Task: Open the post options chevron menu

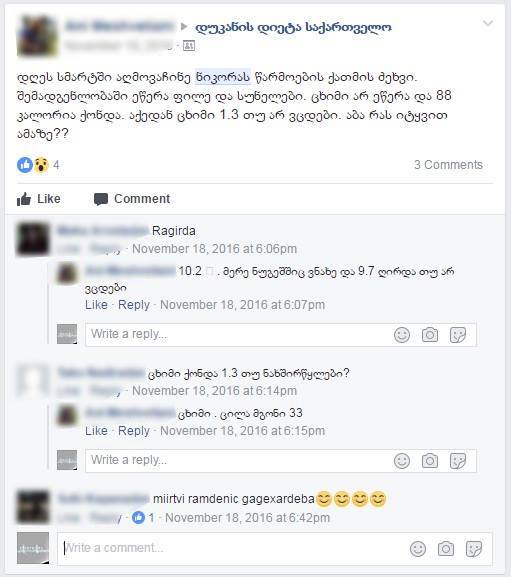Action: pyautogui.click(x=488, y=24)
